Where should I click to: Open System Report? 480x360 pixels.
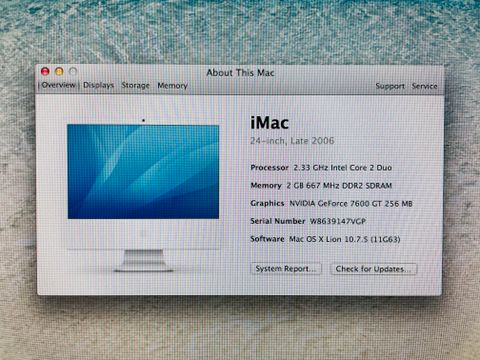coord(286,269)
